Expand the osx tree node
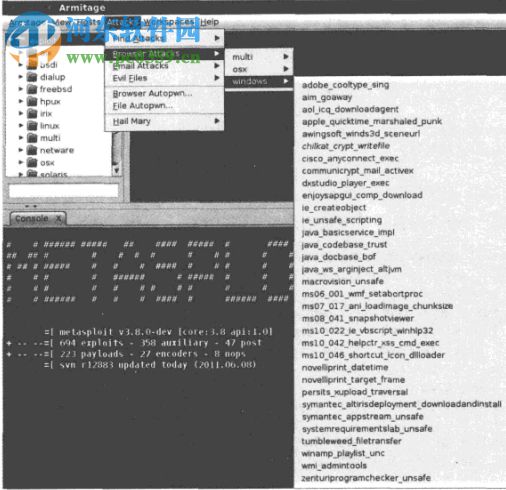Image resolution: width=506 pixels, height=490 pixels. coord(21,162)
